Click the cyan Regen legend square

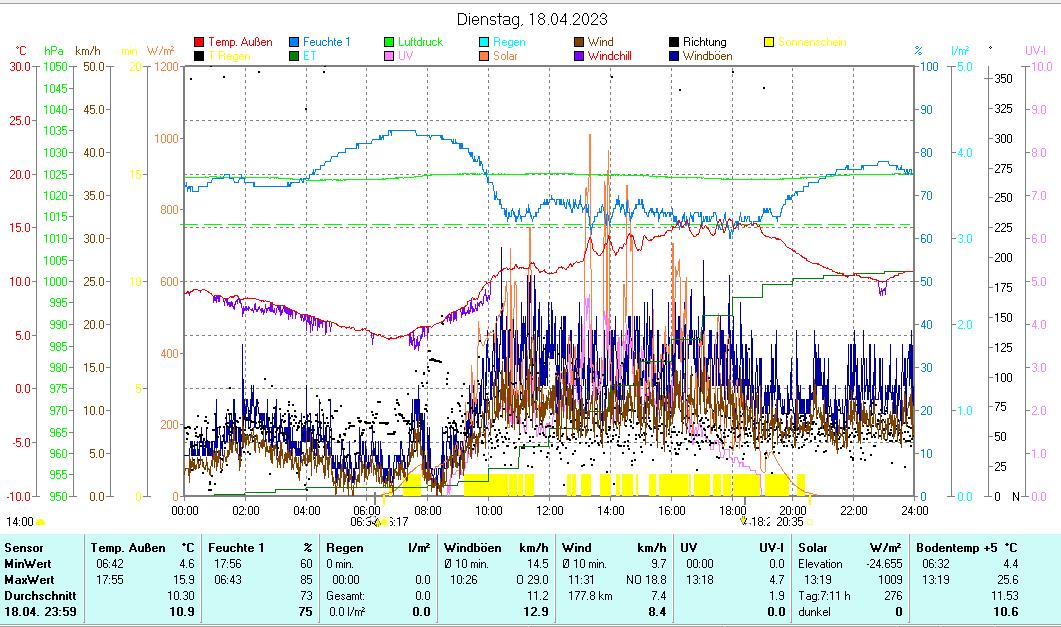tap(484, 42)
